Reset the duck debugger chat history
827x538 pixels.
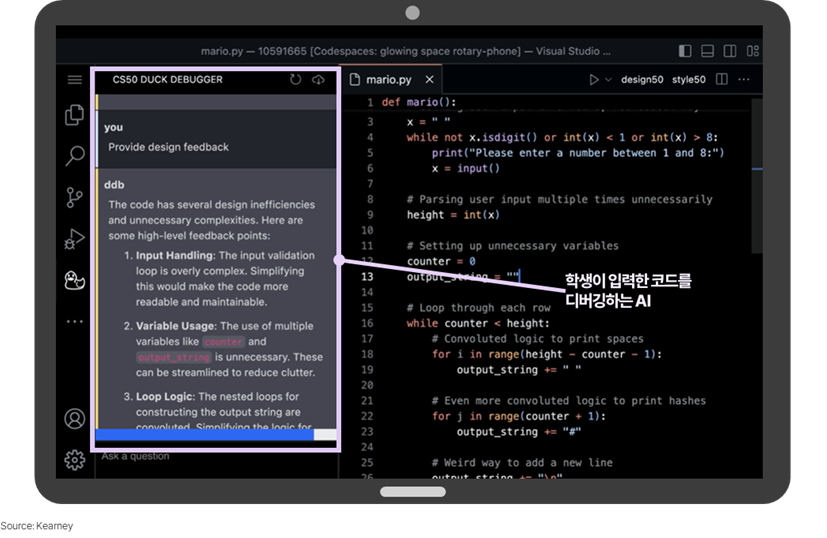coord(296,79)
